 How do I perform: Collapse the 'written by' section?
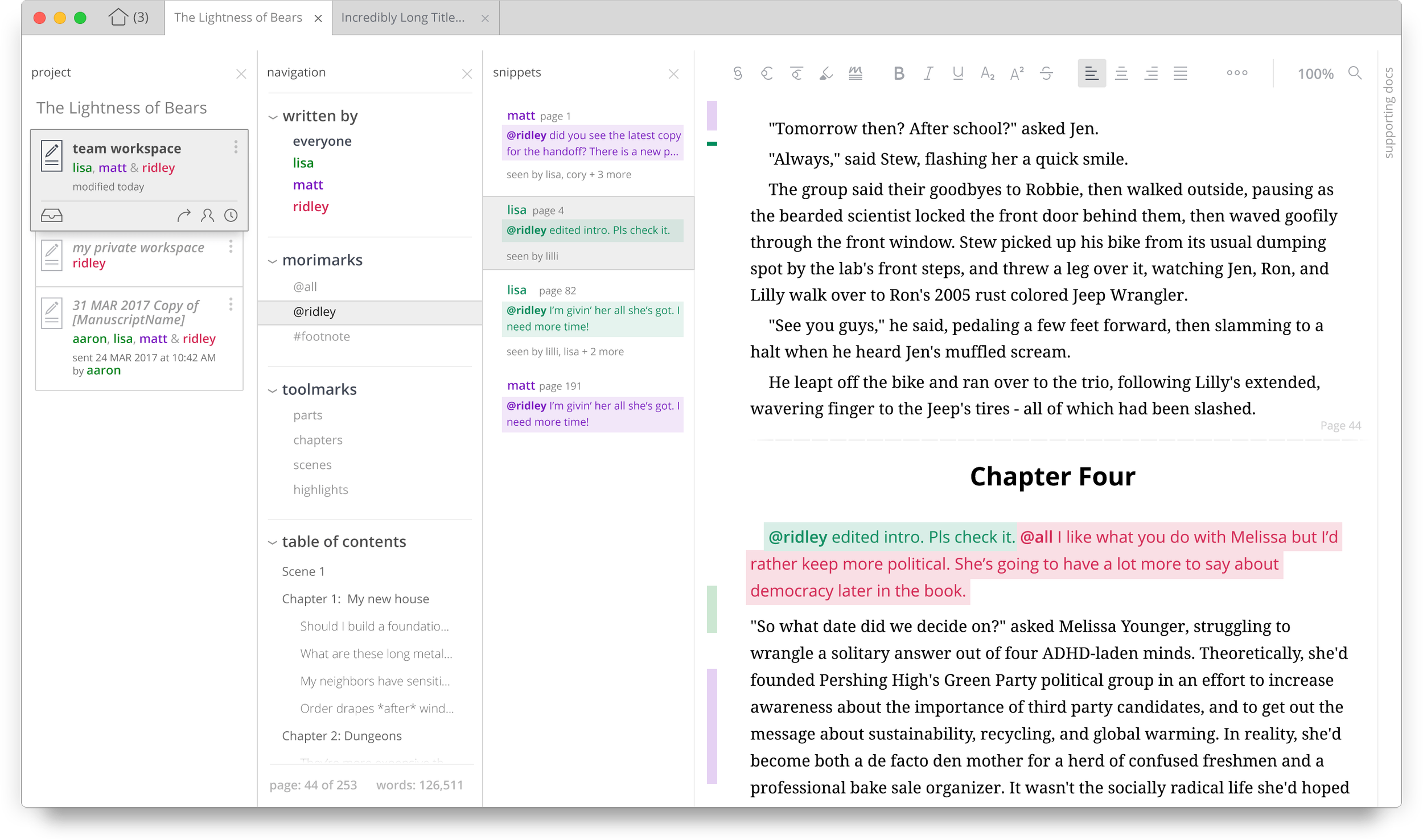273,117
